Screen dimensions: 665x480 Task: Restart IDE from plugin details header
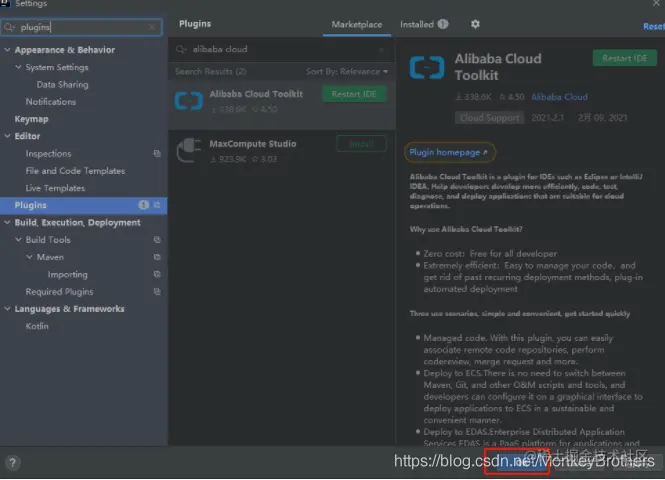[625, 59]
